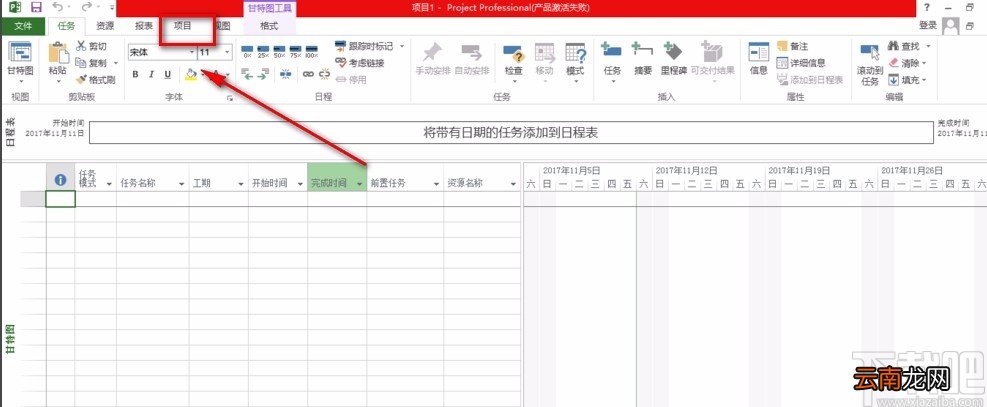Click 跟踪时标记 button
The image size is (987, 407).
click(364, 46)
